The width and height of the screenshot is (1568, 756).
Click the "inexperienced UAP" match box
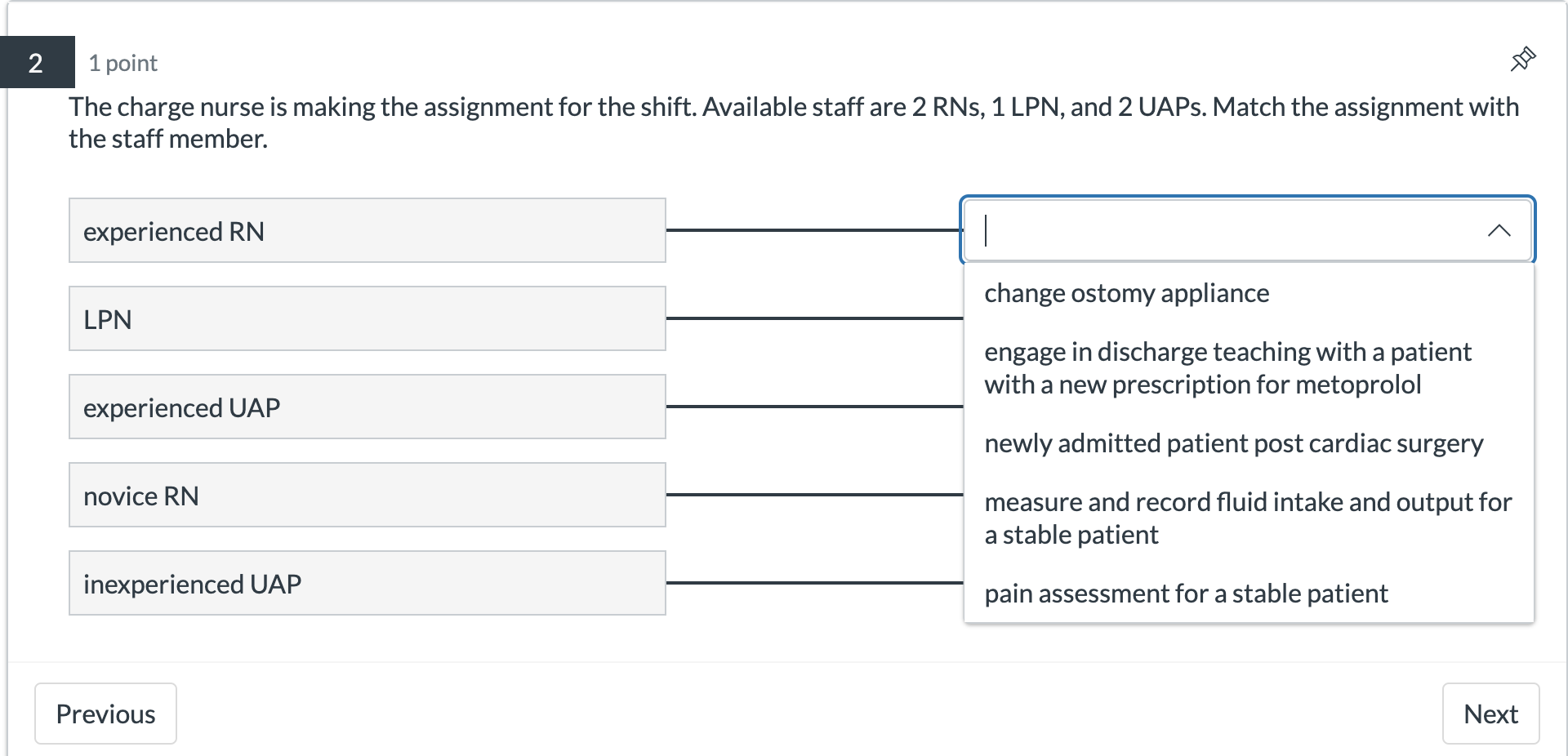pyautogui.click(x=367, y=583)
